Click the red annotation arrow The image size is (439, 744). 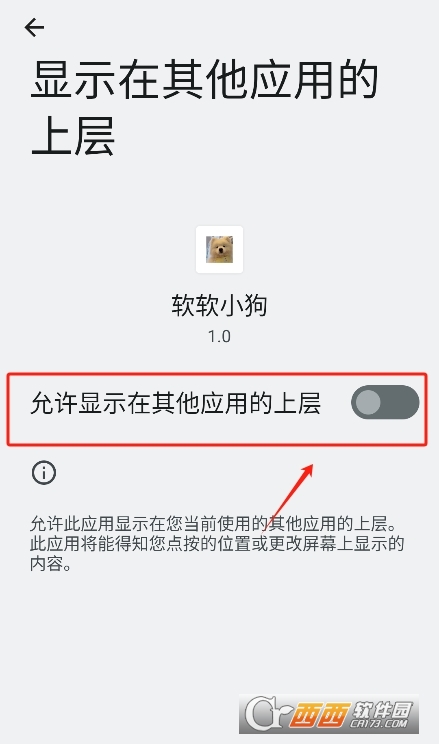290,496
